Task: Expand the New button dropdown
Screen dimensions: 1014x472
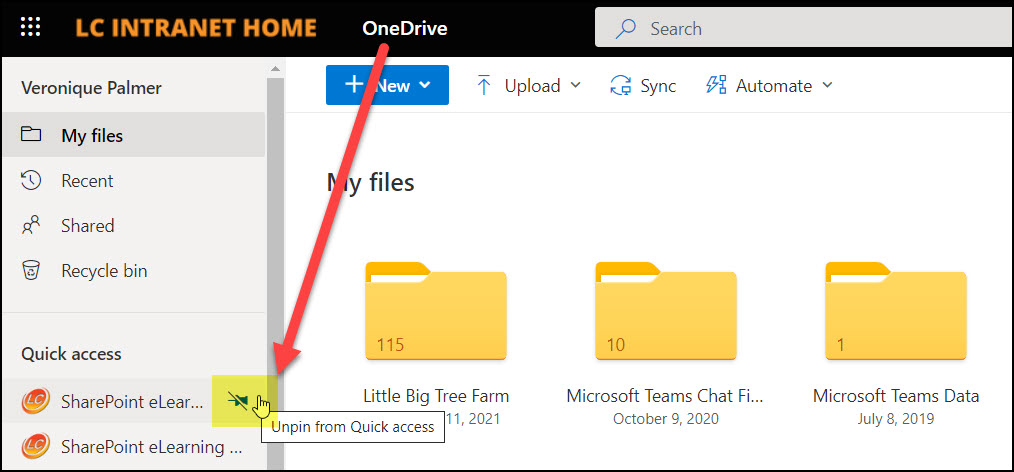Action: coord(425,86)
